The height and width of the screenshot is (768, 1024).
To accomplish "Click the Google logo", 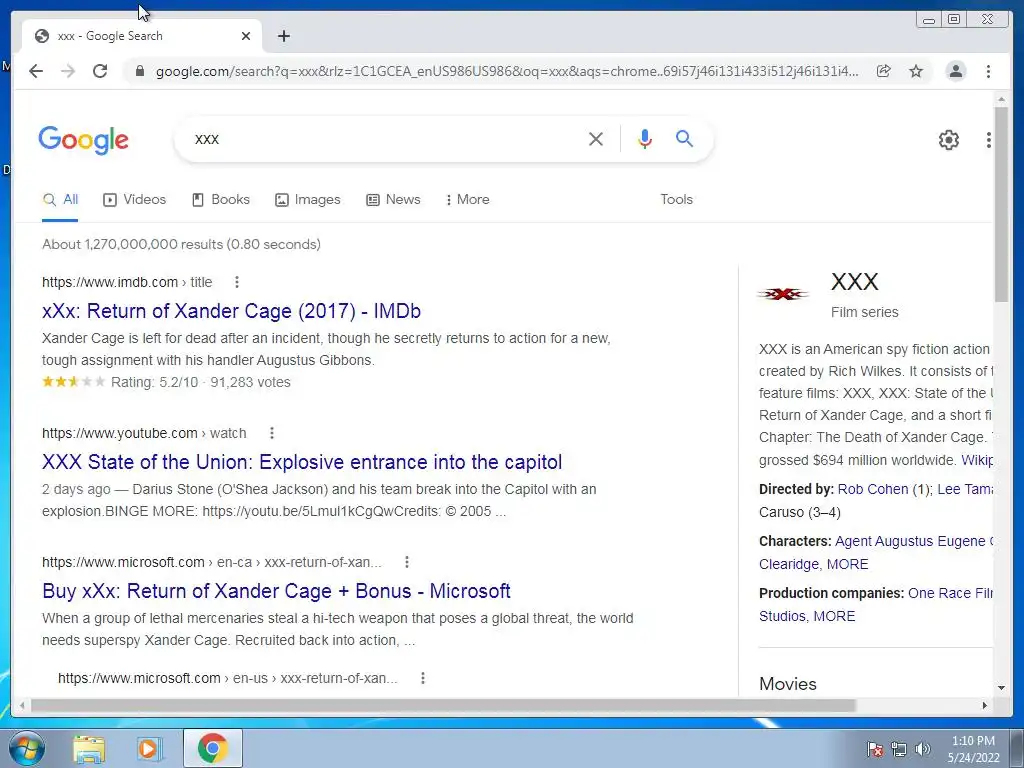I will (84, 140).
